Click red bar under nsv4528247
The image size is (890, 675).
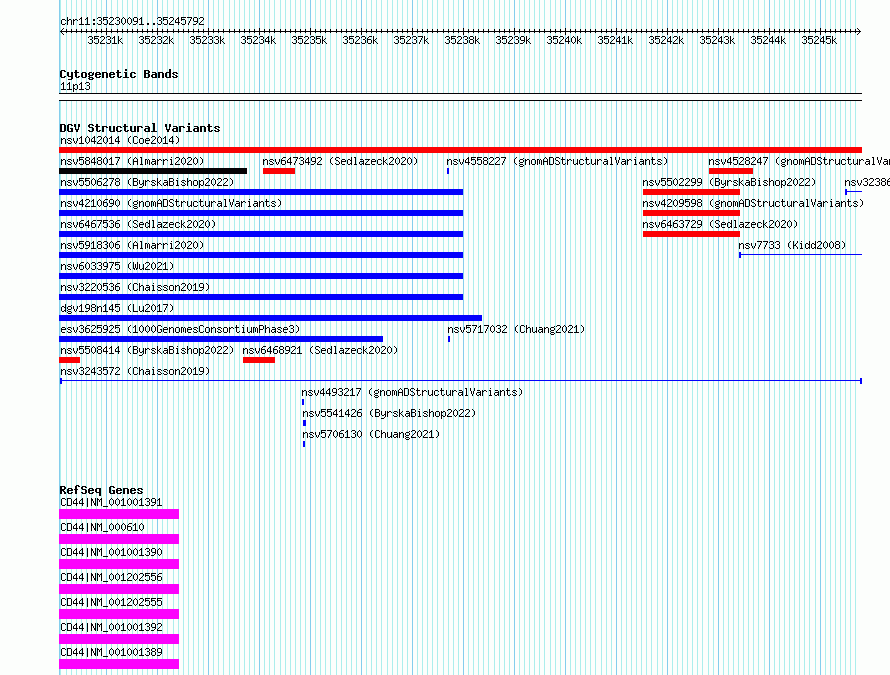click(x=731, y=171)
